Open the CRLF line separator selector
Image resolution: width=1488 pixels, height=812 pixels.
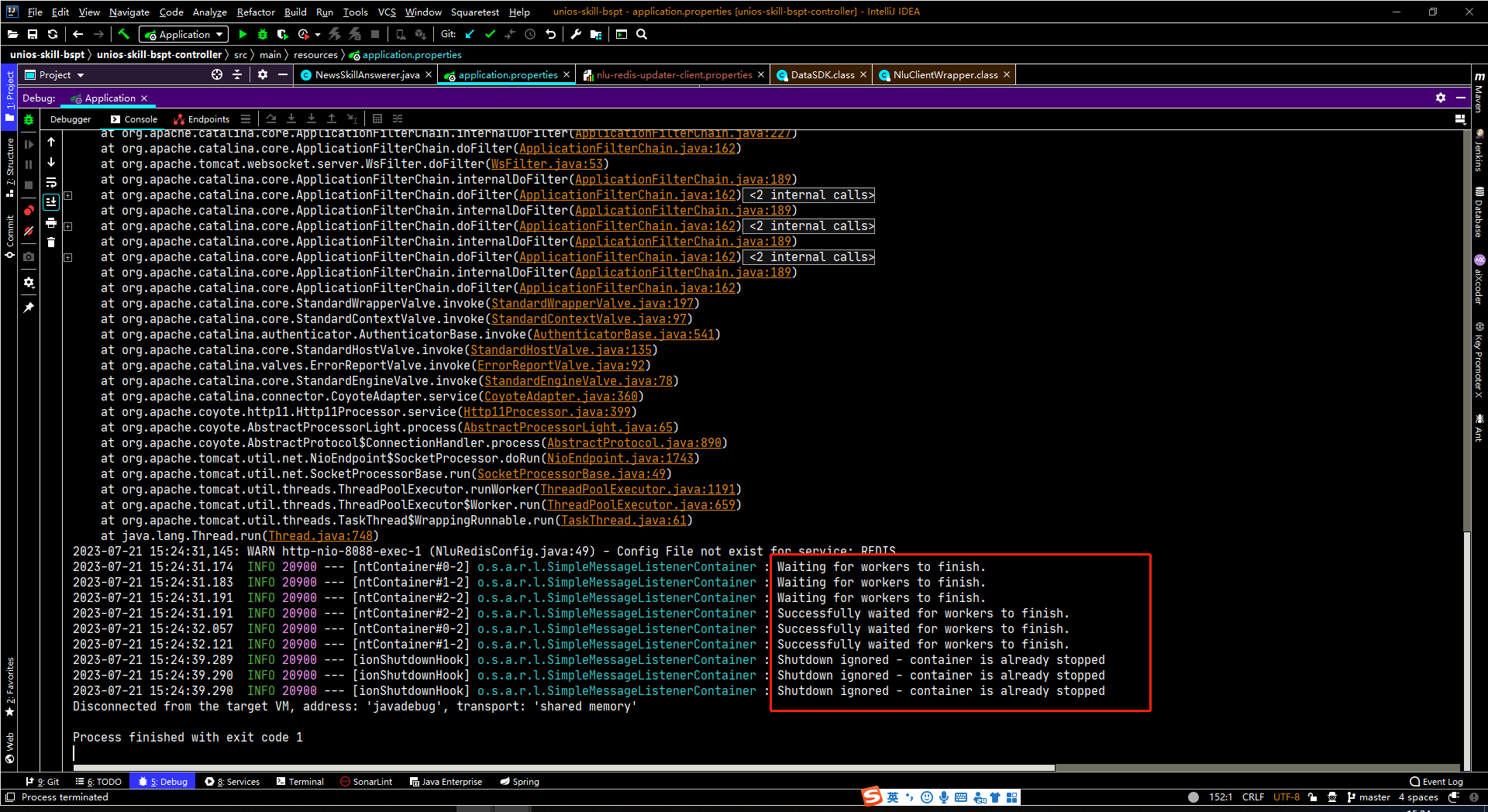(1252, 797)
